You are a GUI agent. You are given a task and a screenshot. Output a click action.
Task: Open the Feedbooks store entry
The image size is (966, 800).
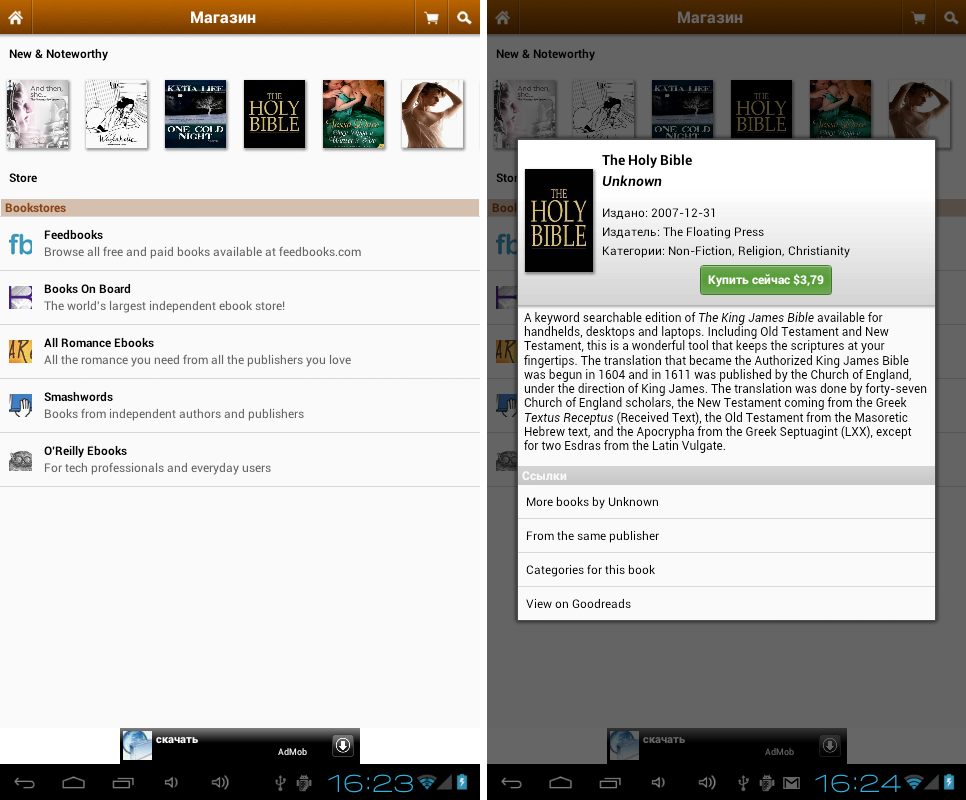tap(240, 244)
